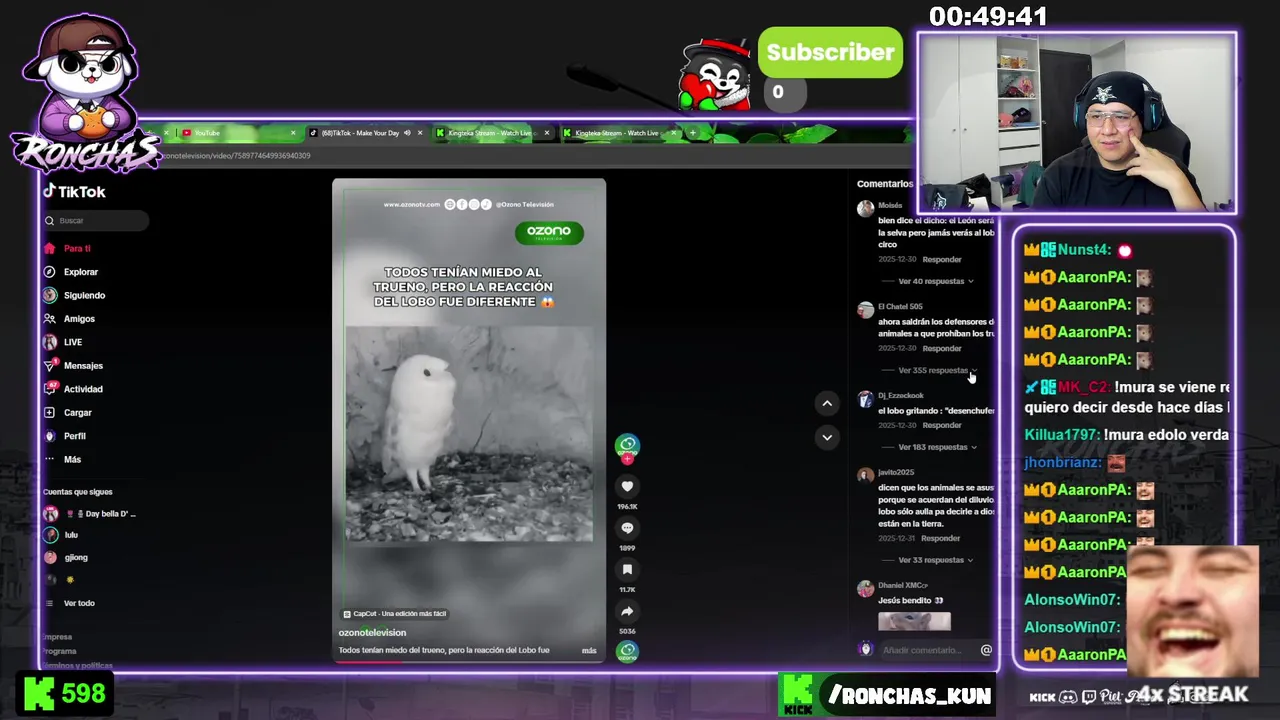Reply to javito2025 comment
This screenshot has height=720, width=1280.
click(x=940, y=538)
